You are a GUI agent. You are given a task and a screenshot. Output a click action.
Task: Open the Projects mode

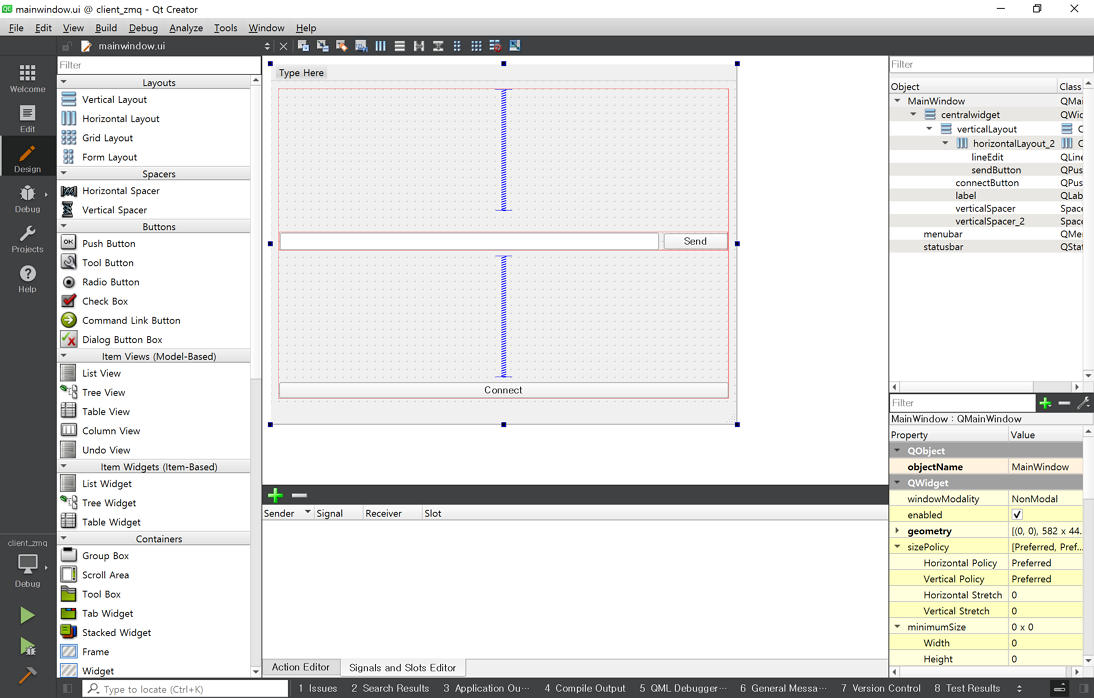(x=27, y=238)
